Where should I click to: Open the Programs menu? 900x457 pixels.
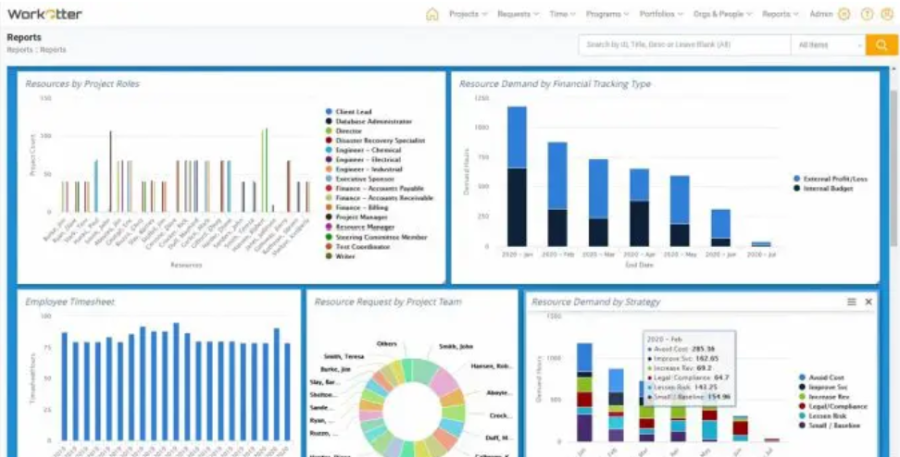pos(609,14)
